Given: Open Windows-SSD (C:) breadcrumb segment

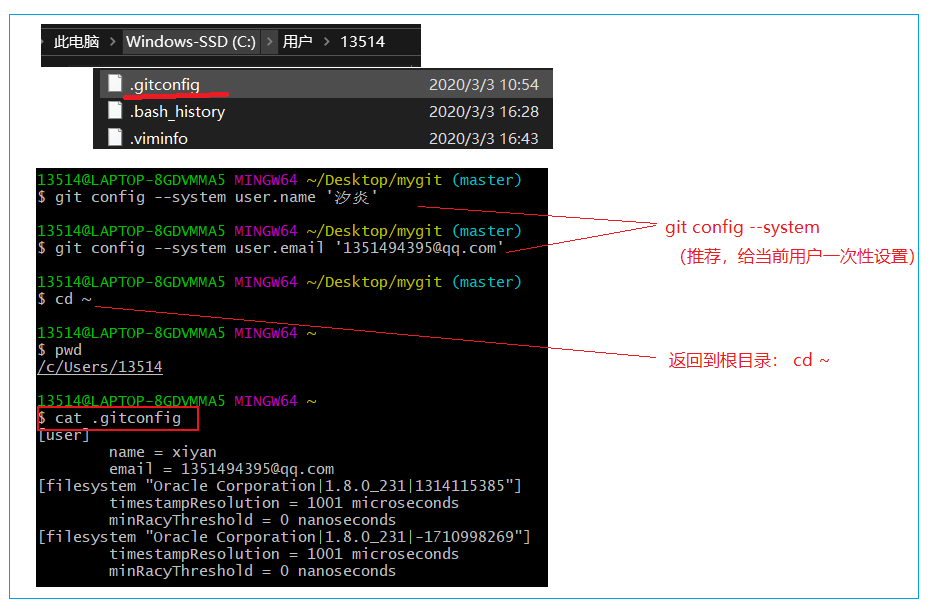Looking at the screenshot, I should 190,42.
